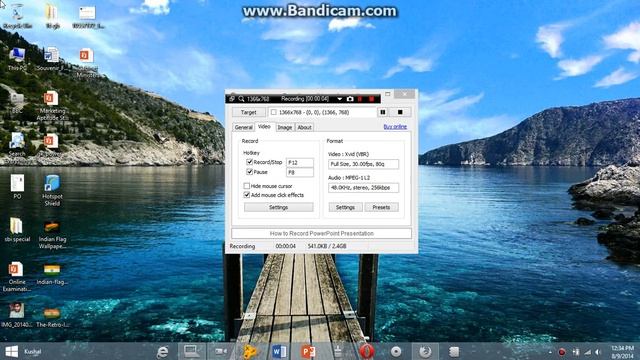Disable Add mouse click effects
640x360 pixels.
247,195
